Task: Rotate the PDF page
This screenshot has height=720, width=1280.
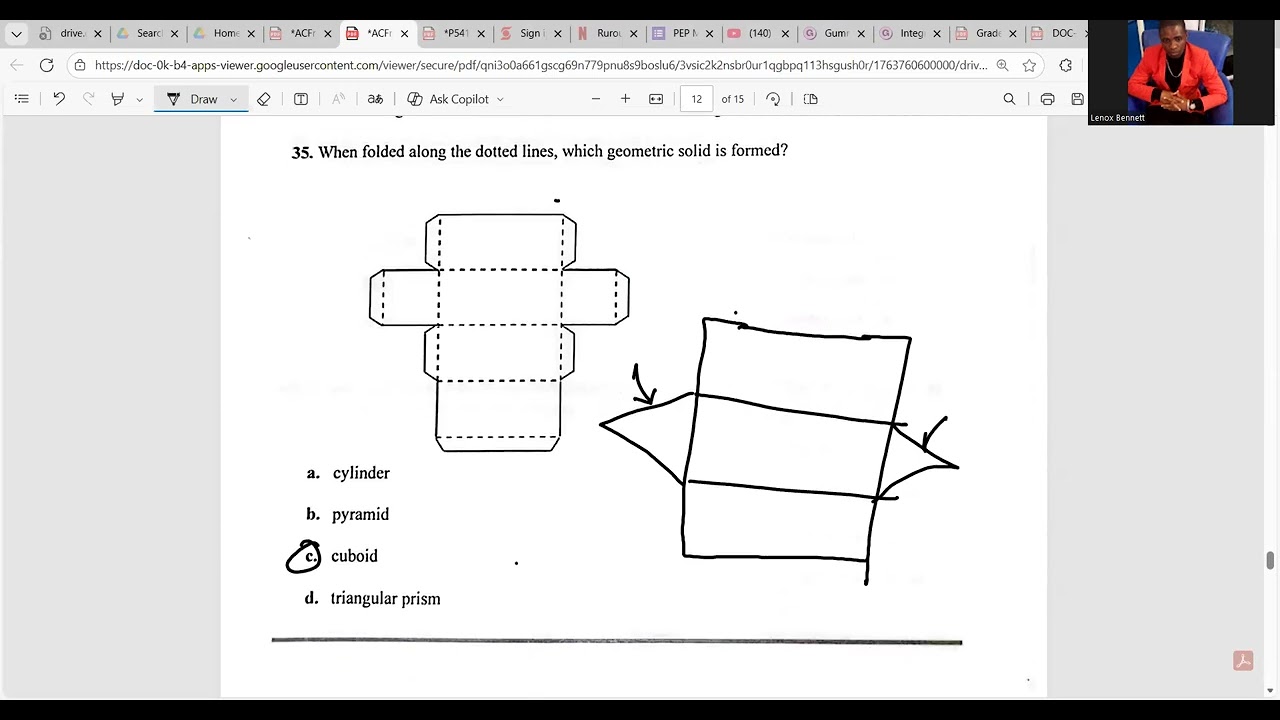Action: coord(773,99)
